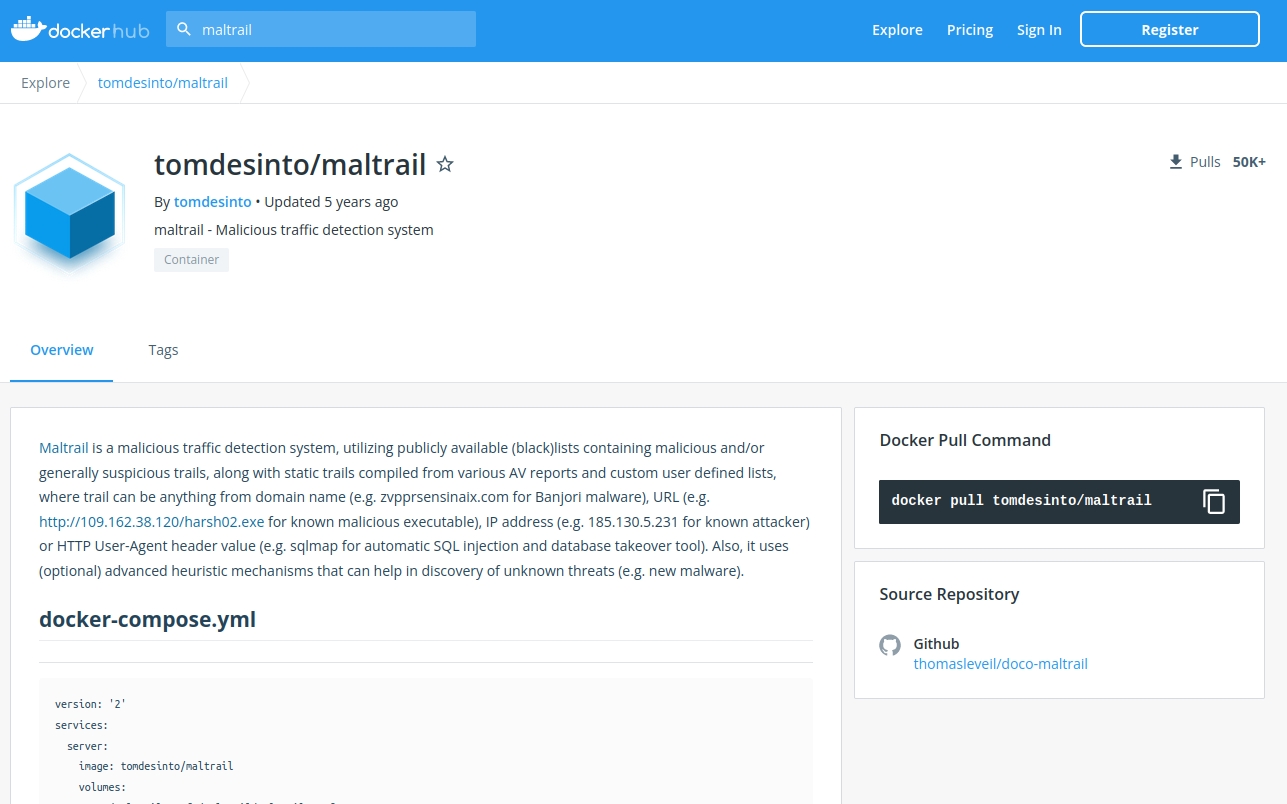Open the Maltrail link in the description
Image resolution: width=1287 pixels, height=804 pixels.
click(x=64, y=448)
